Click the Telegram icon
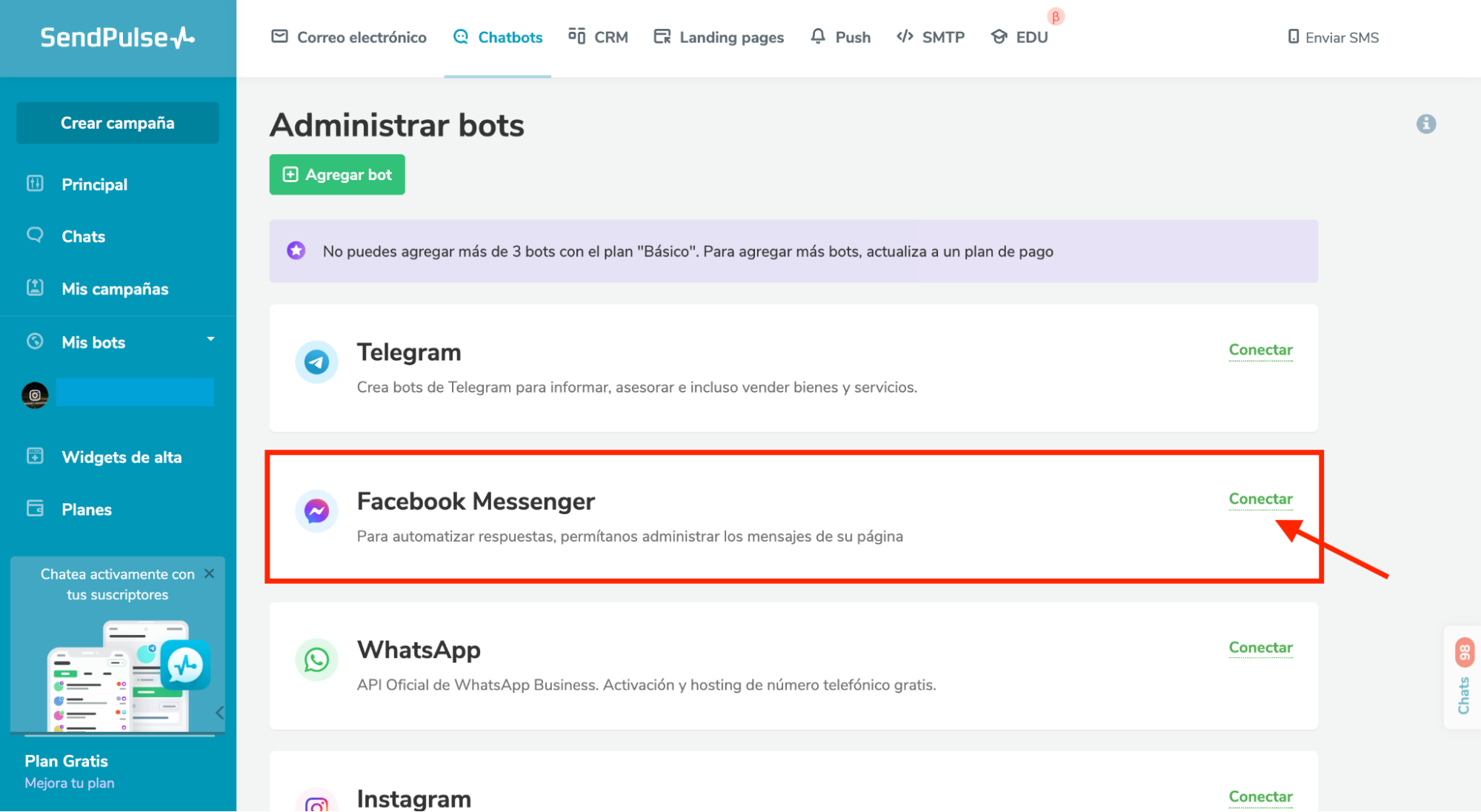 point(316,362)
